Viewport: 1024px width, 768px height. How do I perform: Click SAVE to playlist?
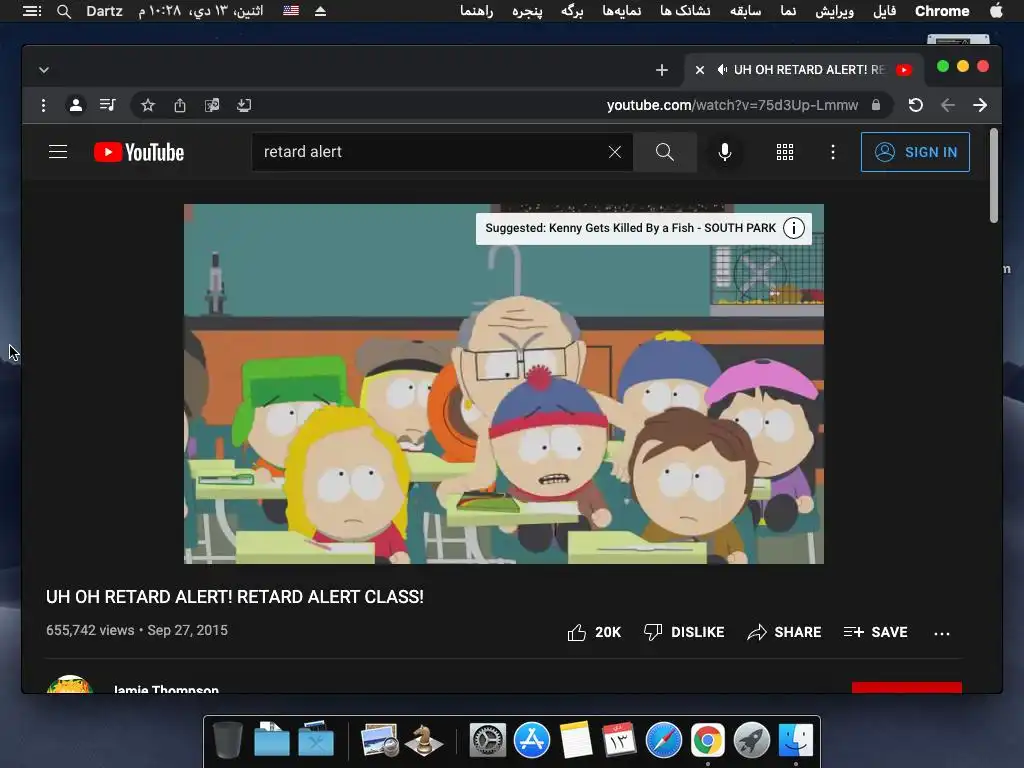875,632
